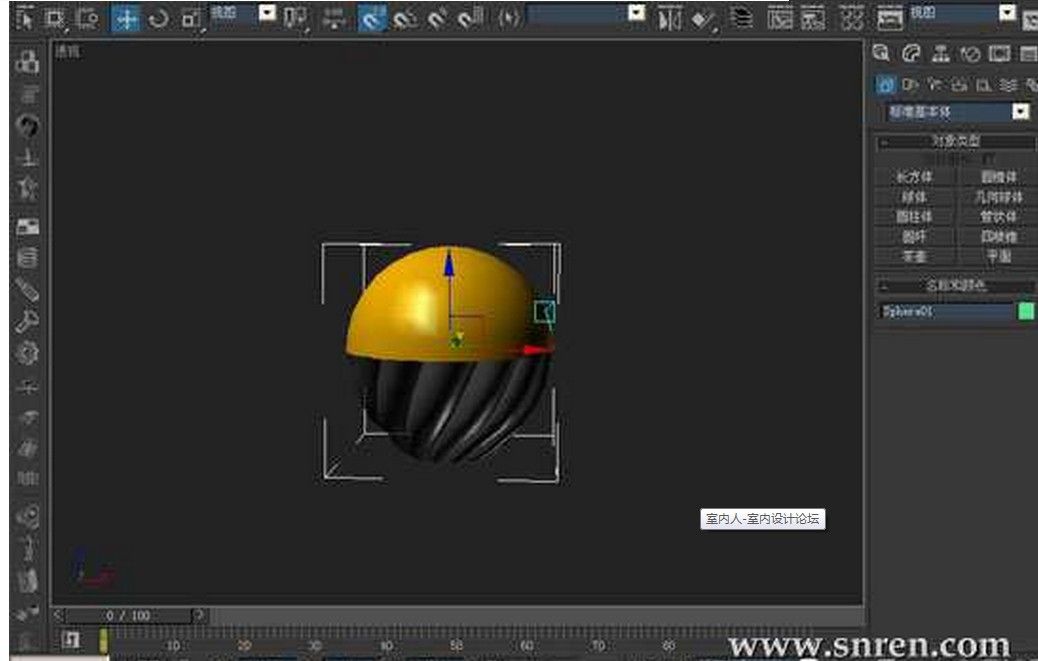Image resolution: width=1038 pixels, height=661 pixels.
Task: Click the 圆锥体 (Cone) button
Action: 998,177
